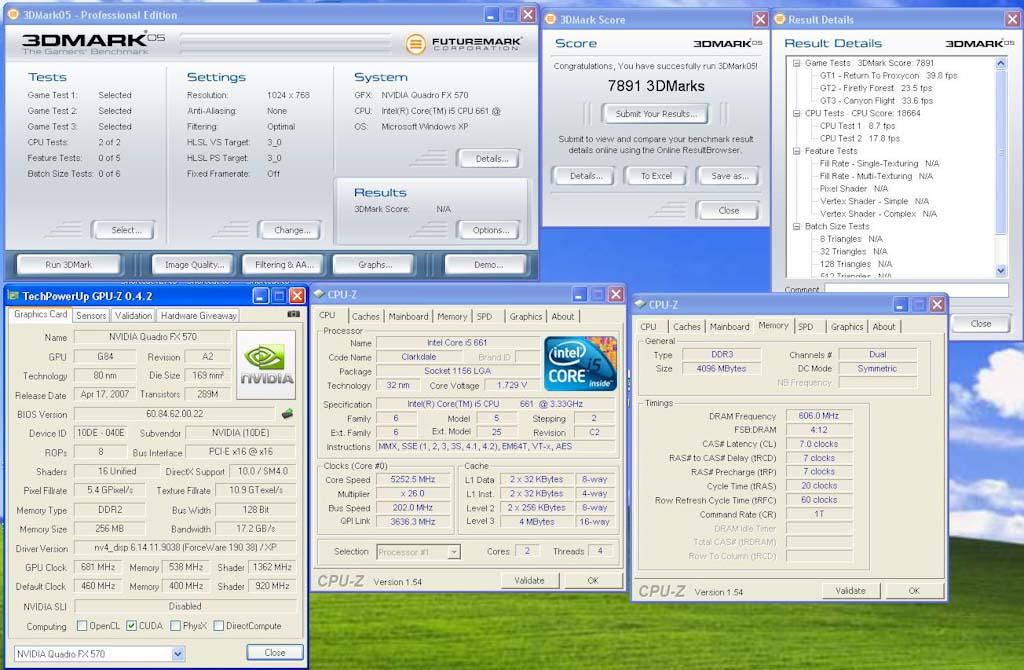
Task: Click the Result Details scrollbar up arrow
Action: (1000, 63)
